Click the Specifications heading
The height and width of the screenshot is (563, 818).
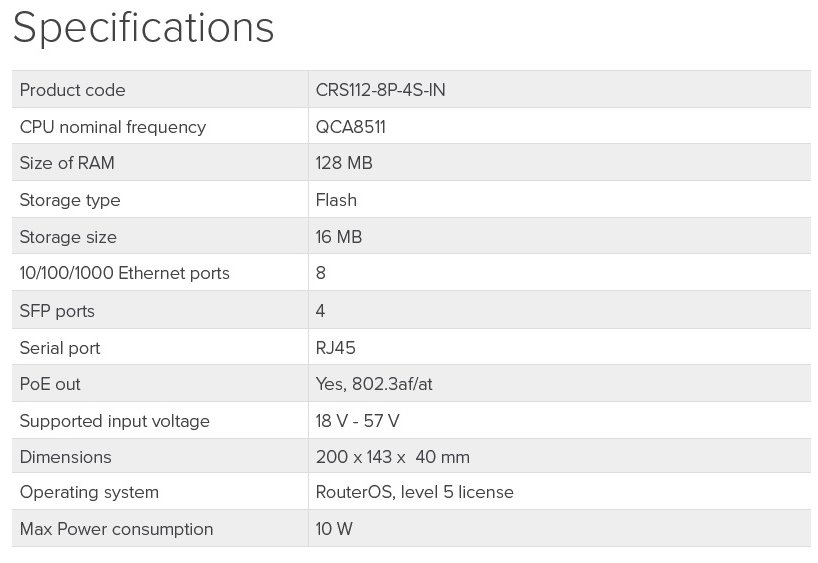[143, 28]
